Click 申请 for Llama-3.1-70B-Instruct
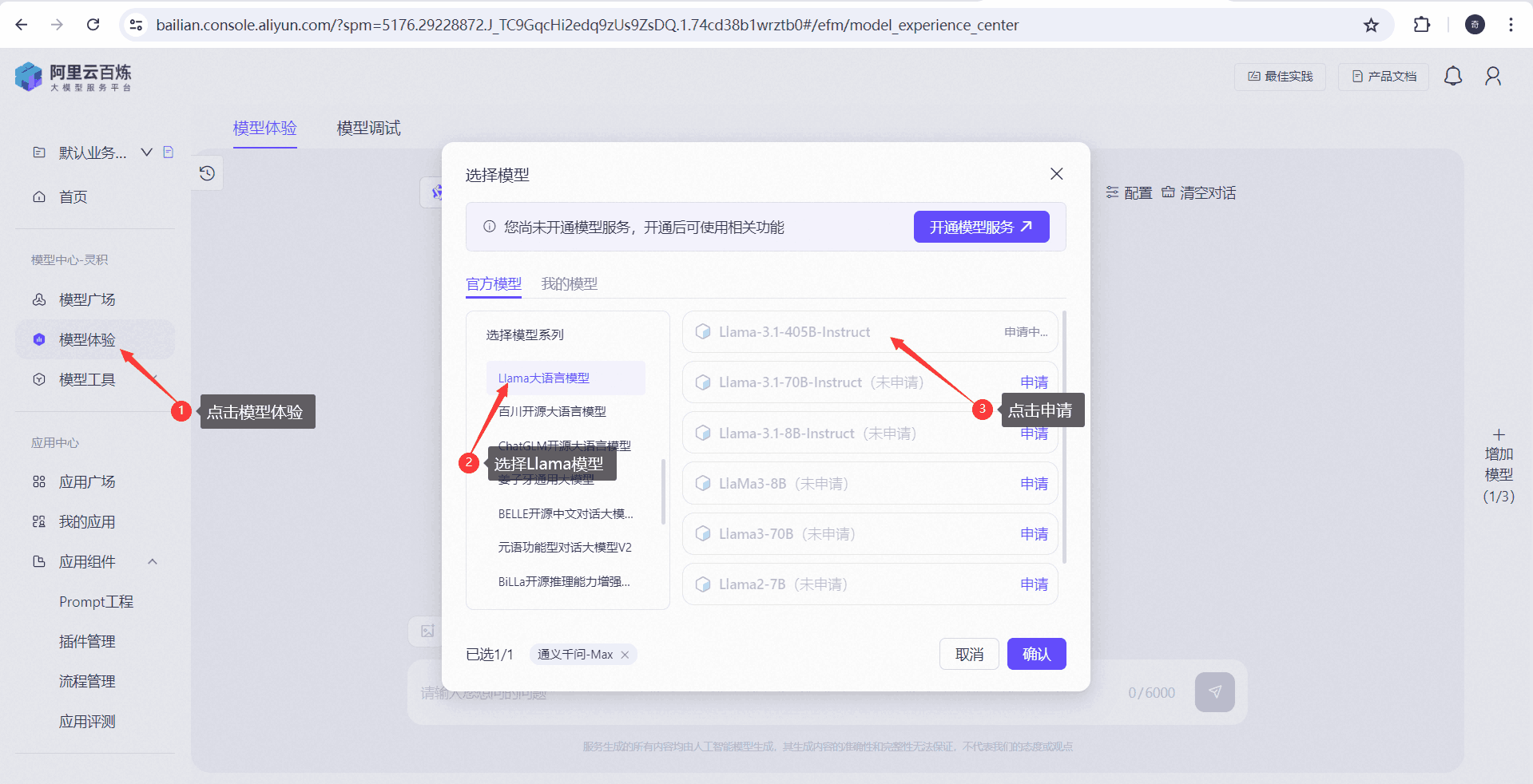Image resolution: width=1533 pixels, height=784 pixels. point(1034,382)
